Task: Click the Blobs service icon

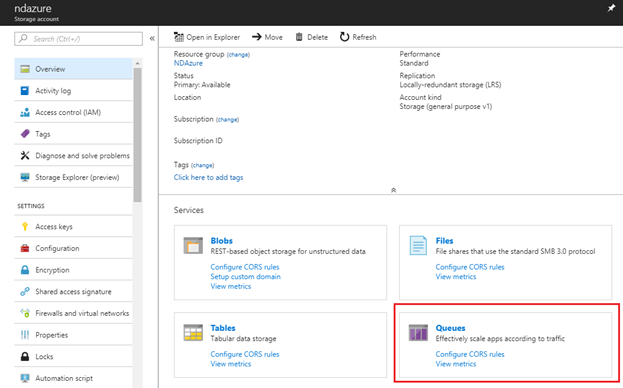Action: click(193, 245)
